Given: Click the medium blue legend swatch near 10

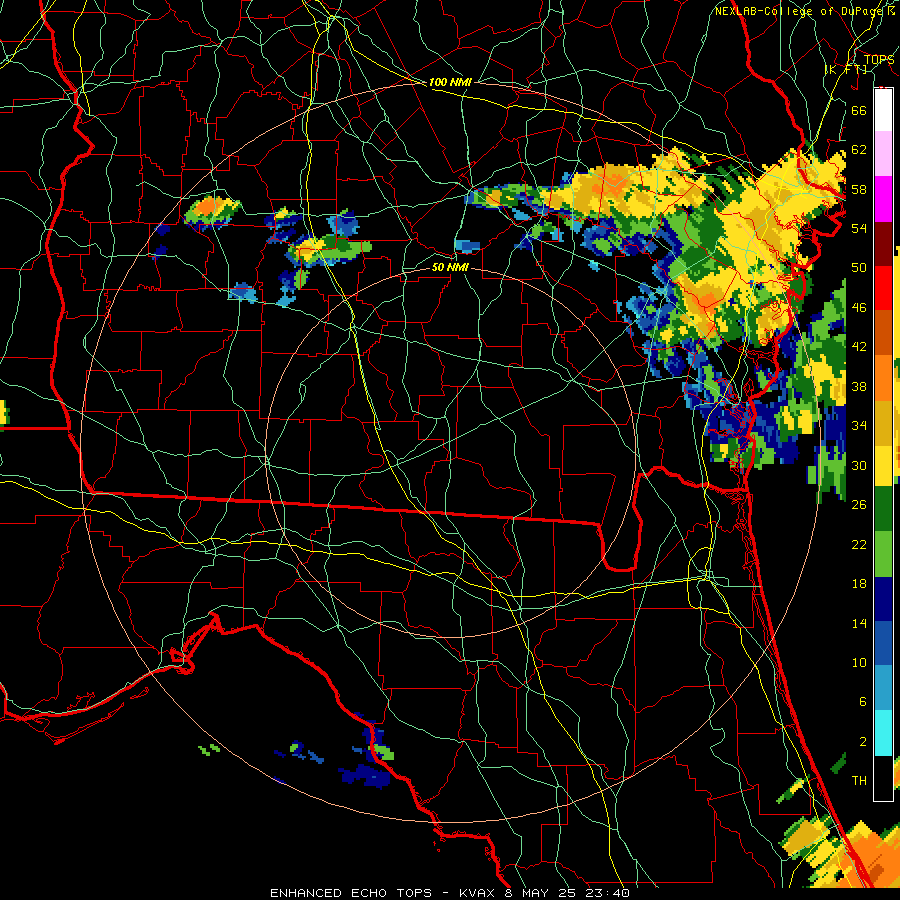Looking at the screenshot, I should (x=883, y=643).
